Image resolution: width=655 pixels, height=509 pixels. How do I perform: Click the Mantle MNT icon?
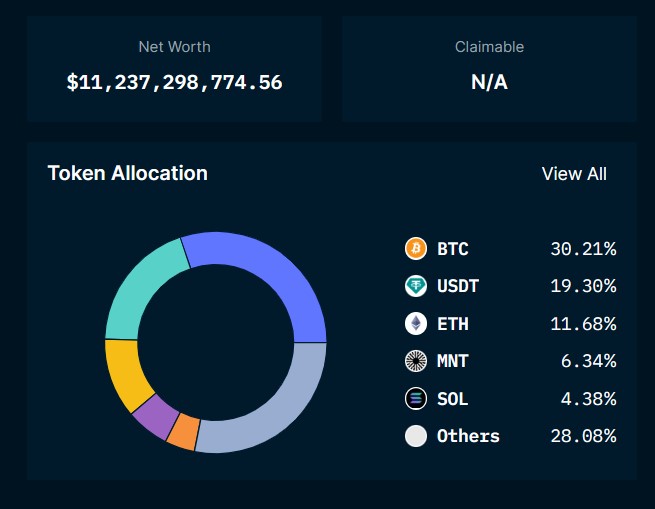coord(415,361)
